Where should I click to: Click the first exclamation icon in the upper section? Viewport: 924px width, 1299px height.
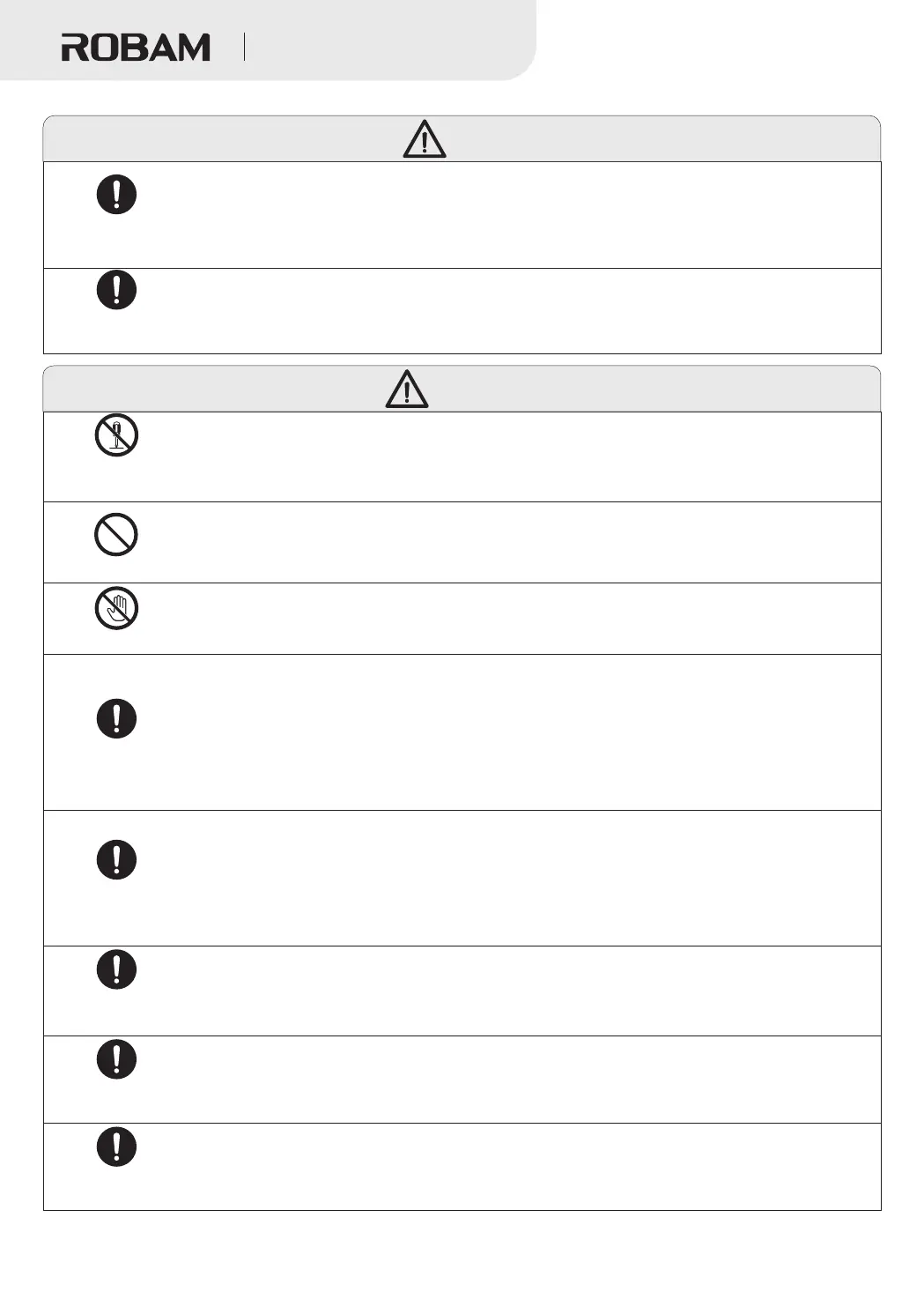click(116, 194)
